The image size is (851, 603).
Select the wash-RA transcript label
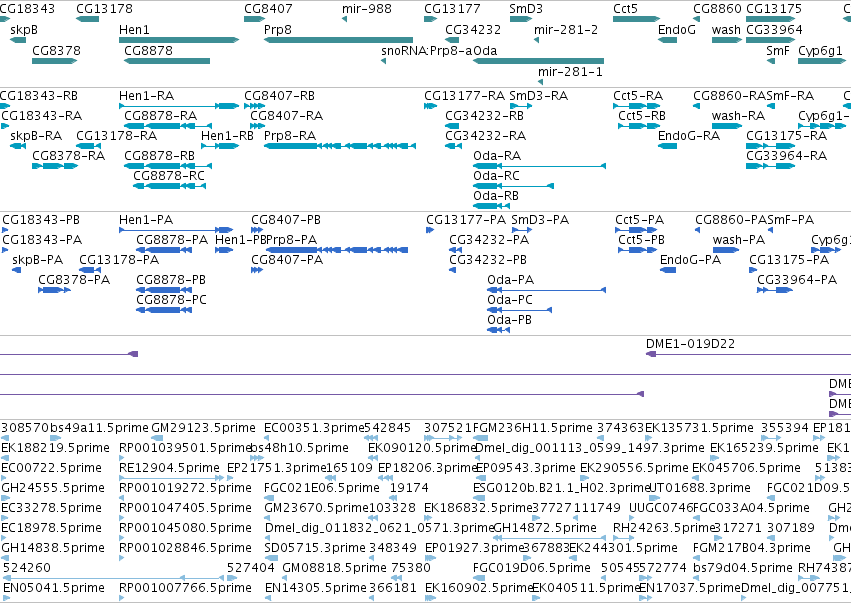[x=738, y=116]
